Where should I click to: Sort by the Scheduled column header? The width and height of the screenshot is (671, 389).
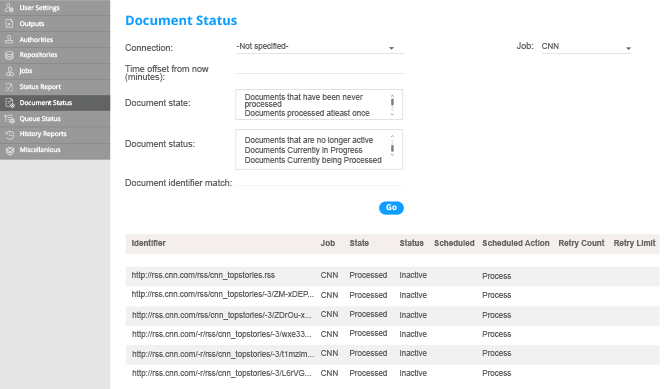[x=454, y=243]
